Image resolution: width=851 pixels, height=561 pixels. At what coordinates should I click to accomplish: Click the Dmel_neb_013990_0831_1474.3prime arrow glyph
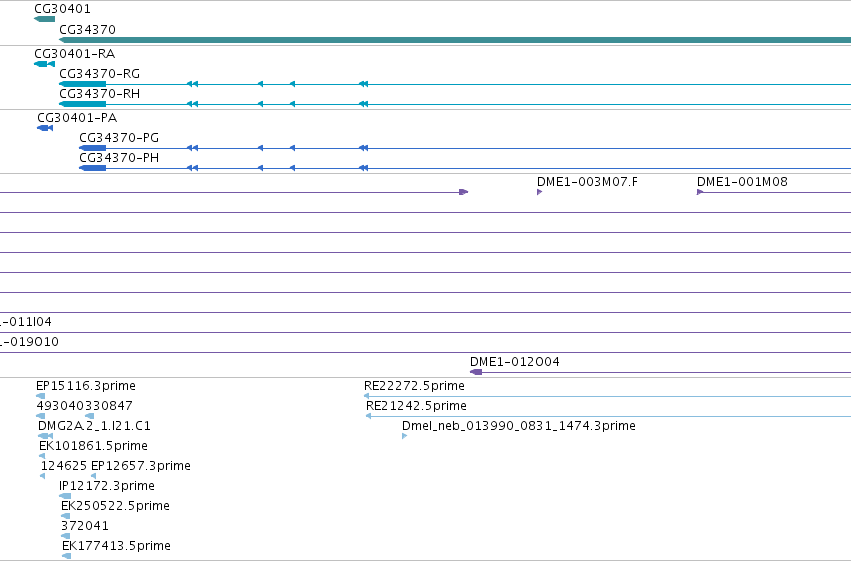(x=404, y=436)
